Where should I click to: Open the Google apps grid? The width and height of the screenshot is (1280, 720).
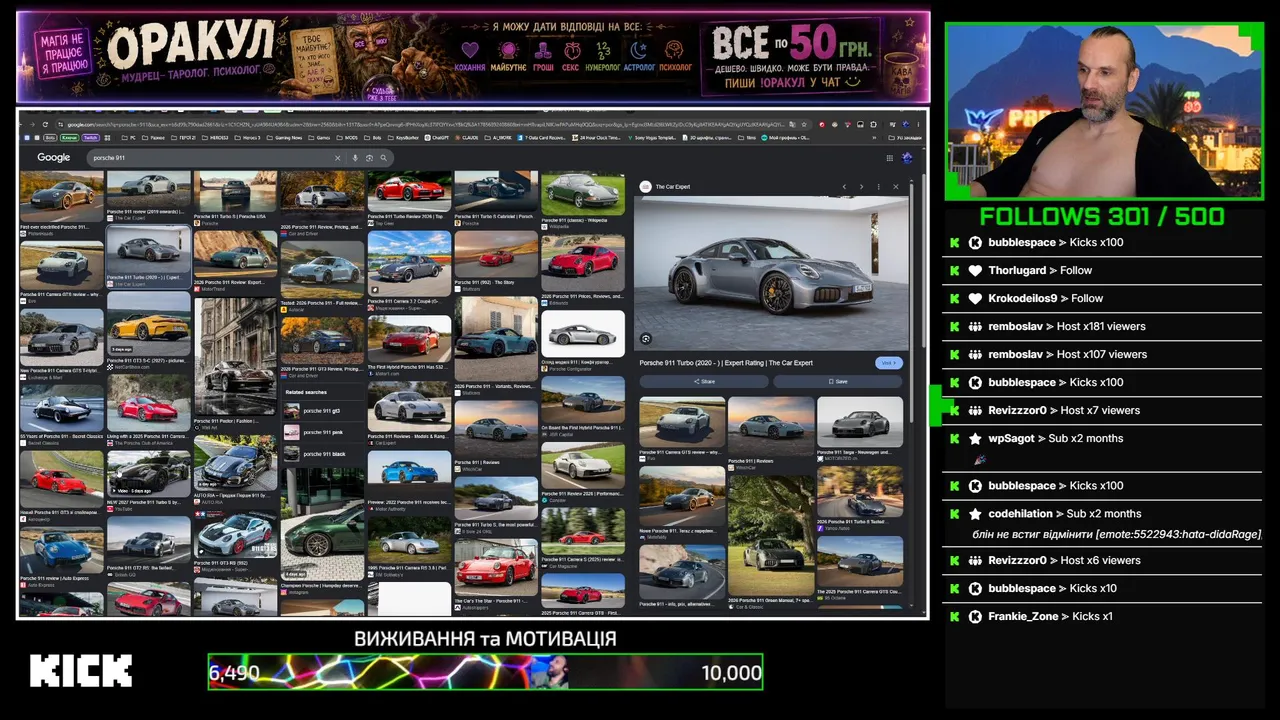889,158
